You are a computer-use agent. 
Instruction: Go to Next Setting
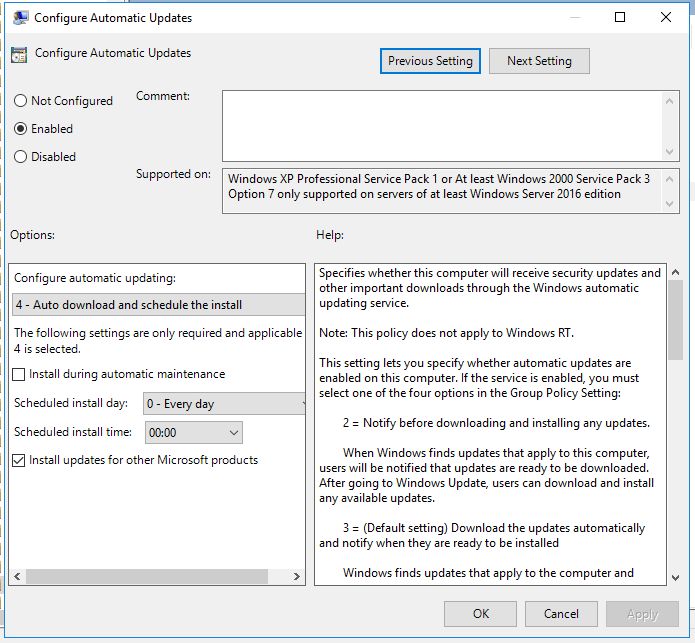point(539,61)
